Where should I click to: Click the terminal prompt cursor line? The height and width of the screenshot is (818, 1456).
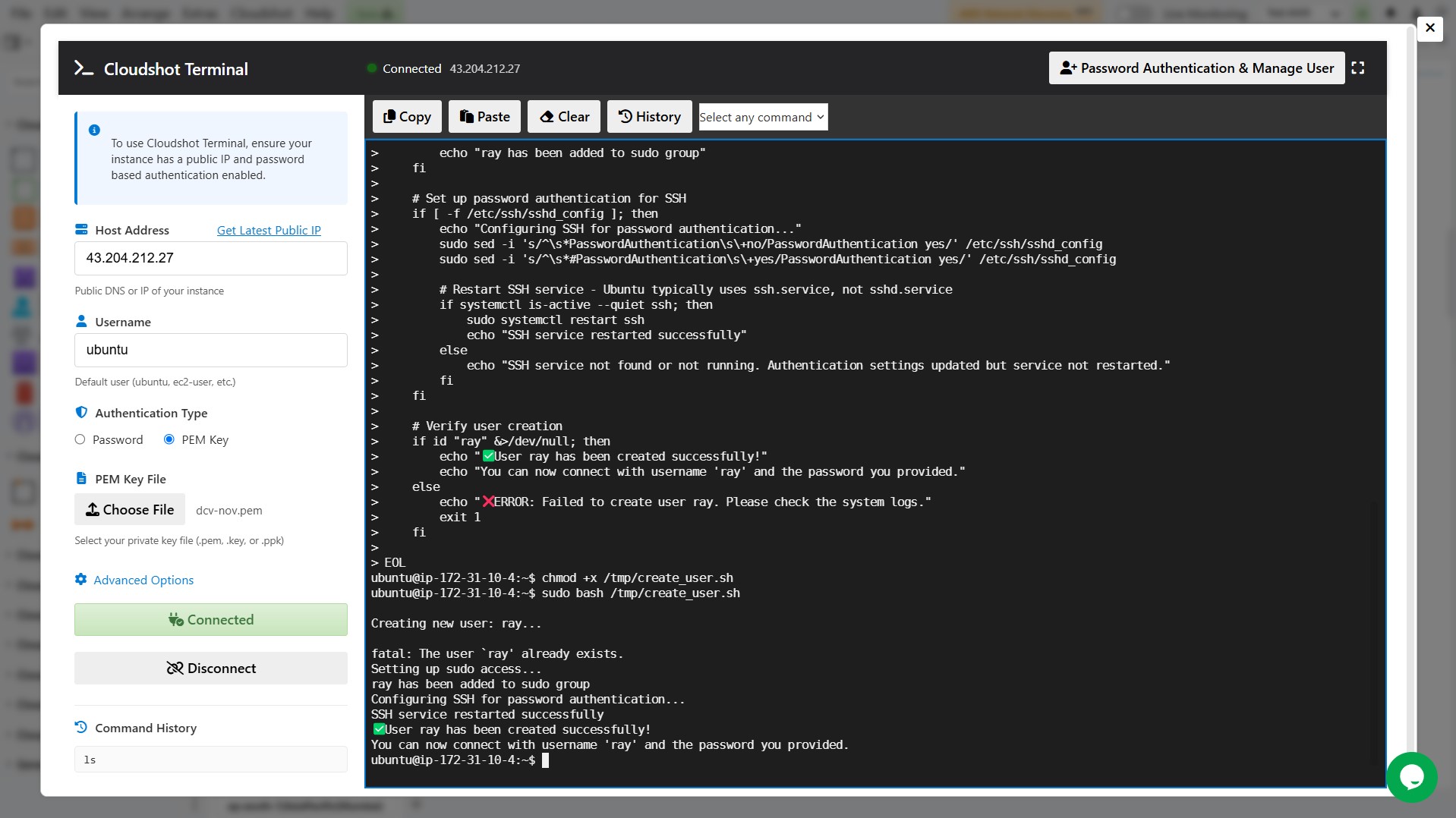point(459,760)
